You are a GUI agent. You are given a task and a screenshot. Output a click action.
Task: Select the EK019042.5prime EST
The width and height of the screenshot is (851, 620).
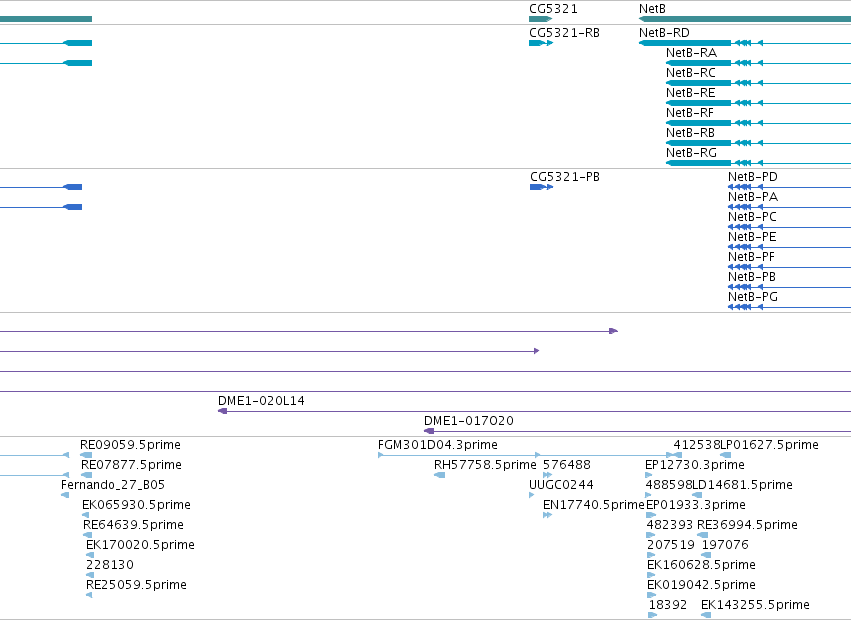(701, 585)
